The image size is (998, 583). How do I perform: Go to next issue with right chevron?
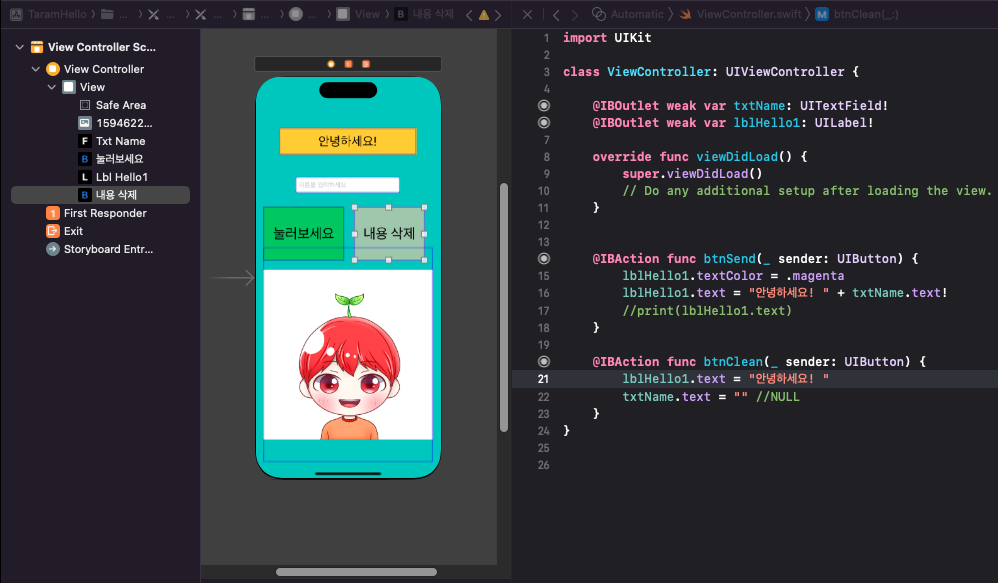tap(498, 15)
